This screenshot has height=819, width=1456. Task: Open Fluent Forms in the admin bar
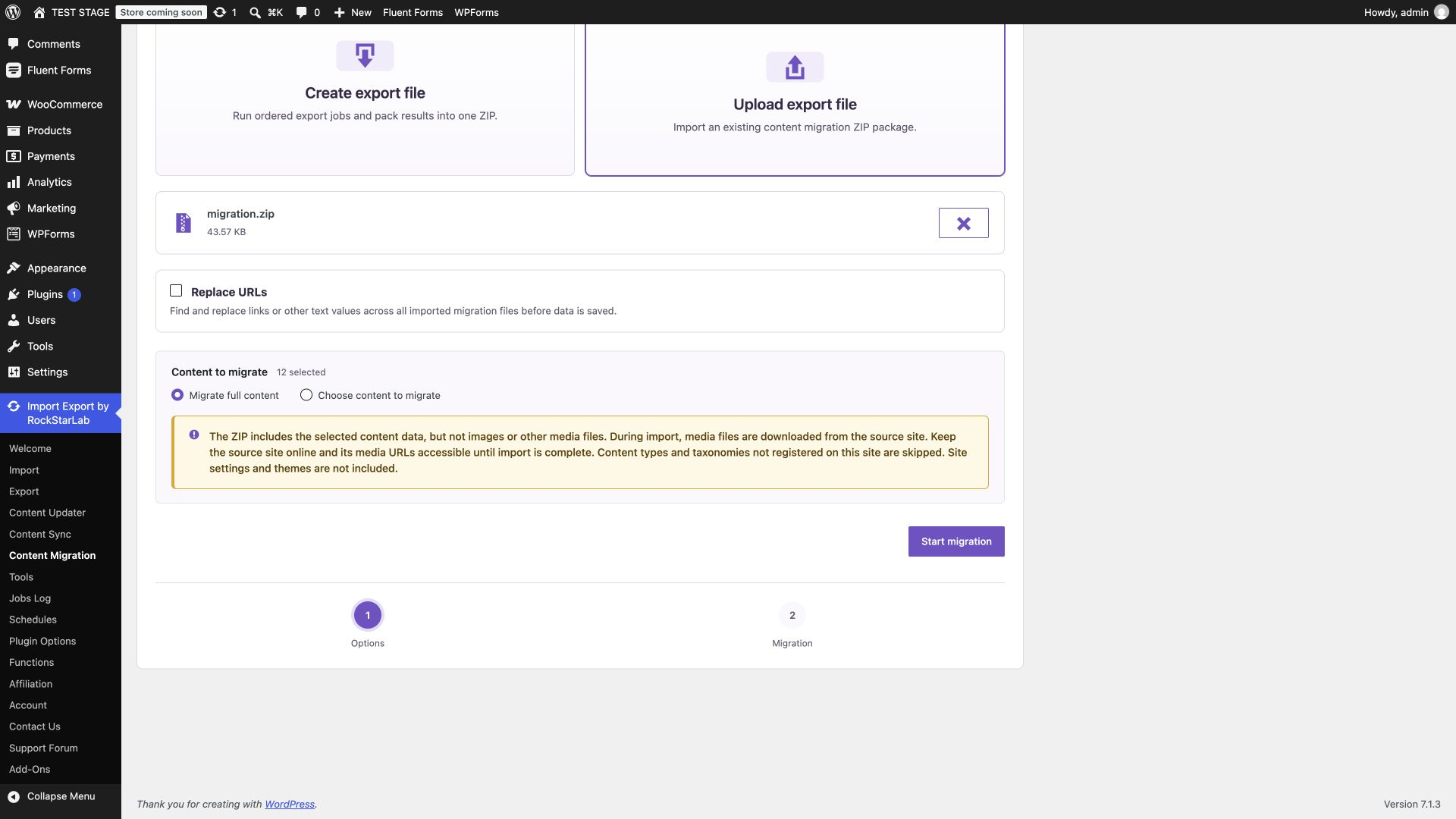click(x=413, y=12)
